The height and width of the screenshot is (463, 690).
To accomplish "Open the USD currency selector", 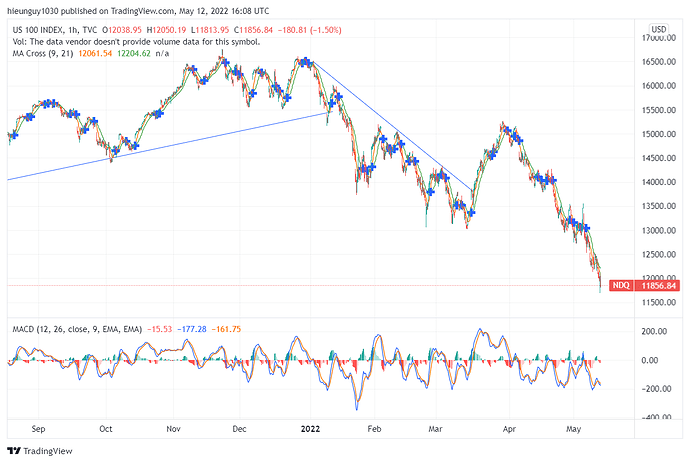I will pos(658,28).
